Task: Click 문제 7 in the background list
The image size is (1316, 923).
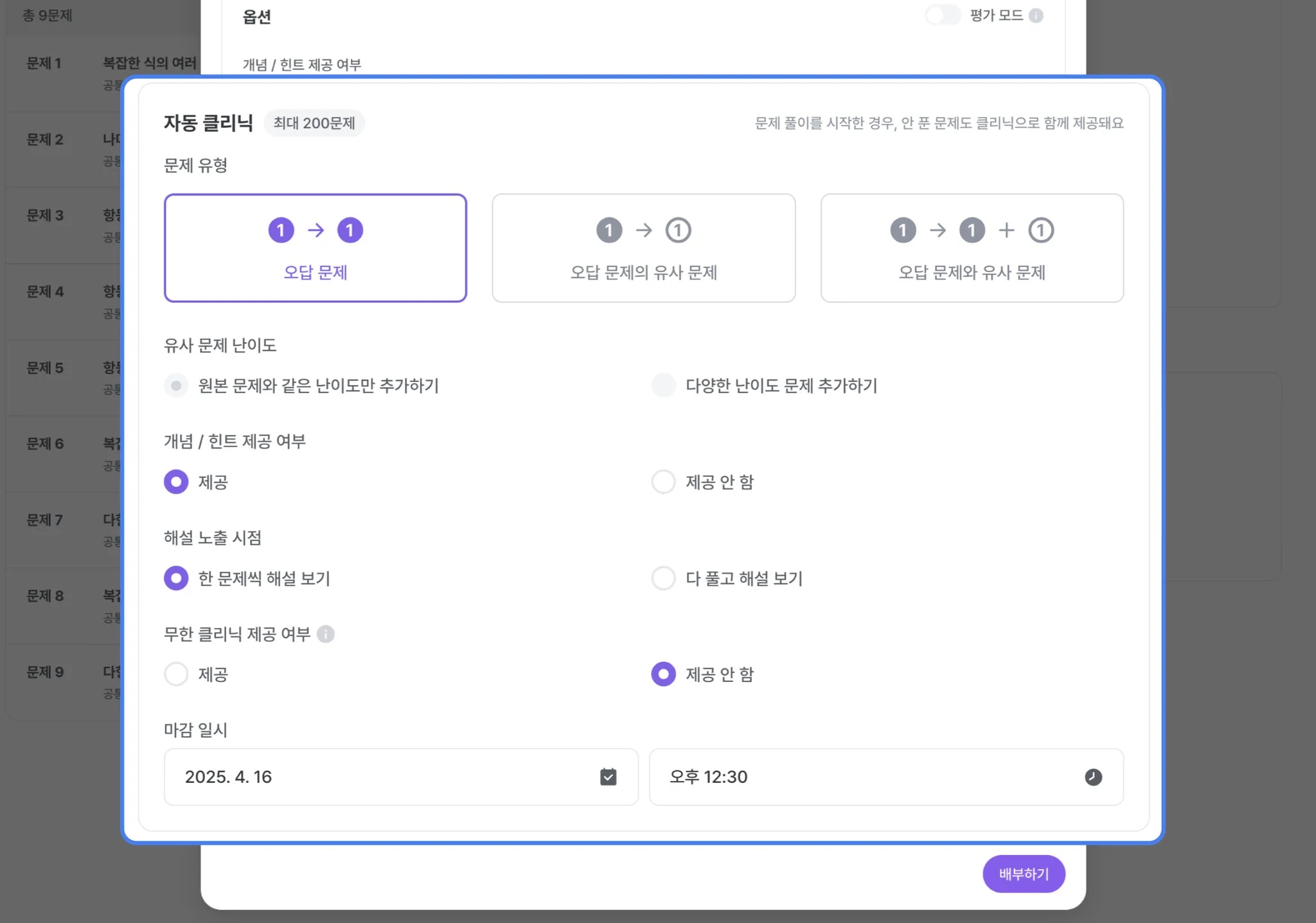Action: pyautogui.click(x=44, y=519)
